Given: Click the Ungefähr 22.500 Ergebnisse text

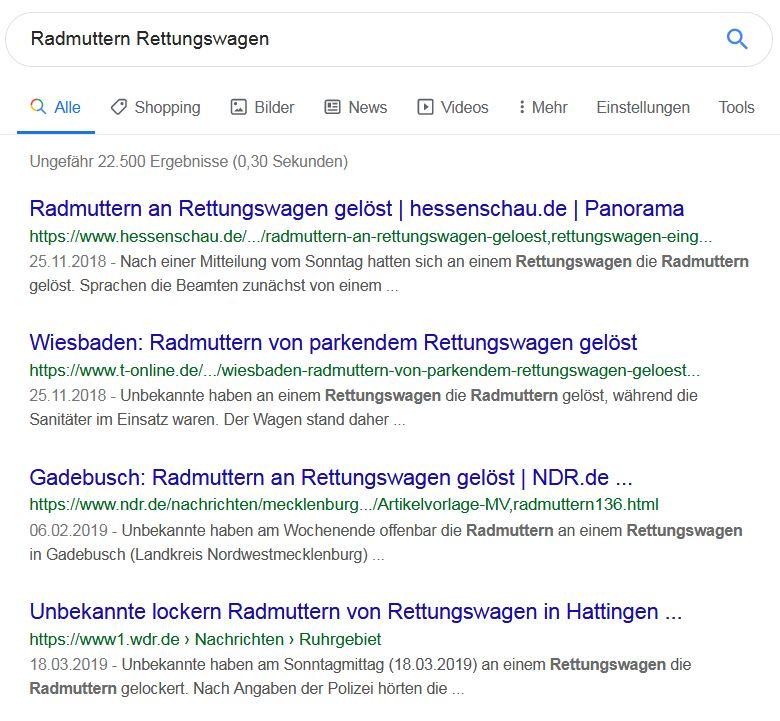Looking at the screenshot, I should [x=189, y=162].
